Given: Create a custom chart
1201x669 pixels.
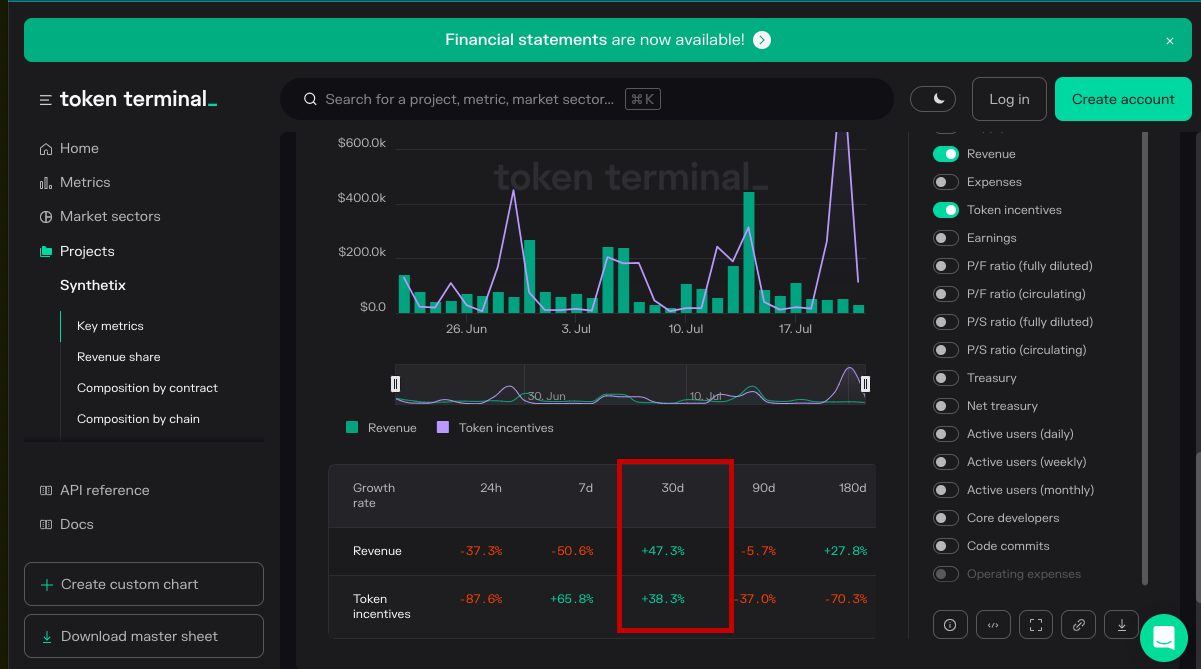Looking at the screenshot, I should point(144,584).
